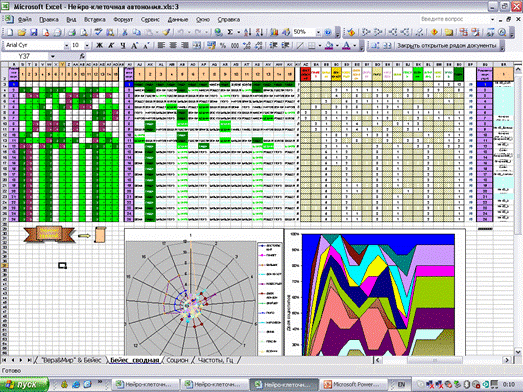Open the Формат menu
Image resolution: width=523 pixels, height=392 pixels.
pyautogui.click(x=123, y=20)
